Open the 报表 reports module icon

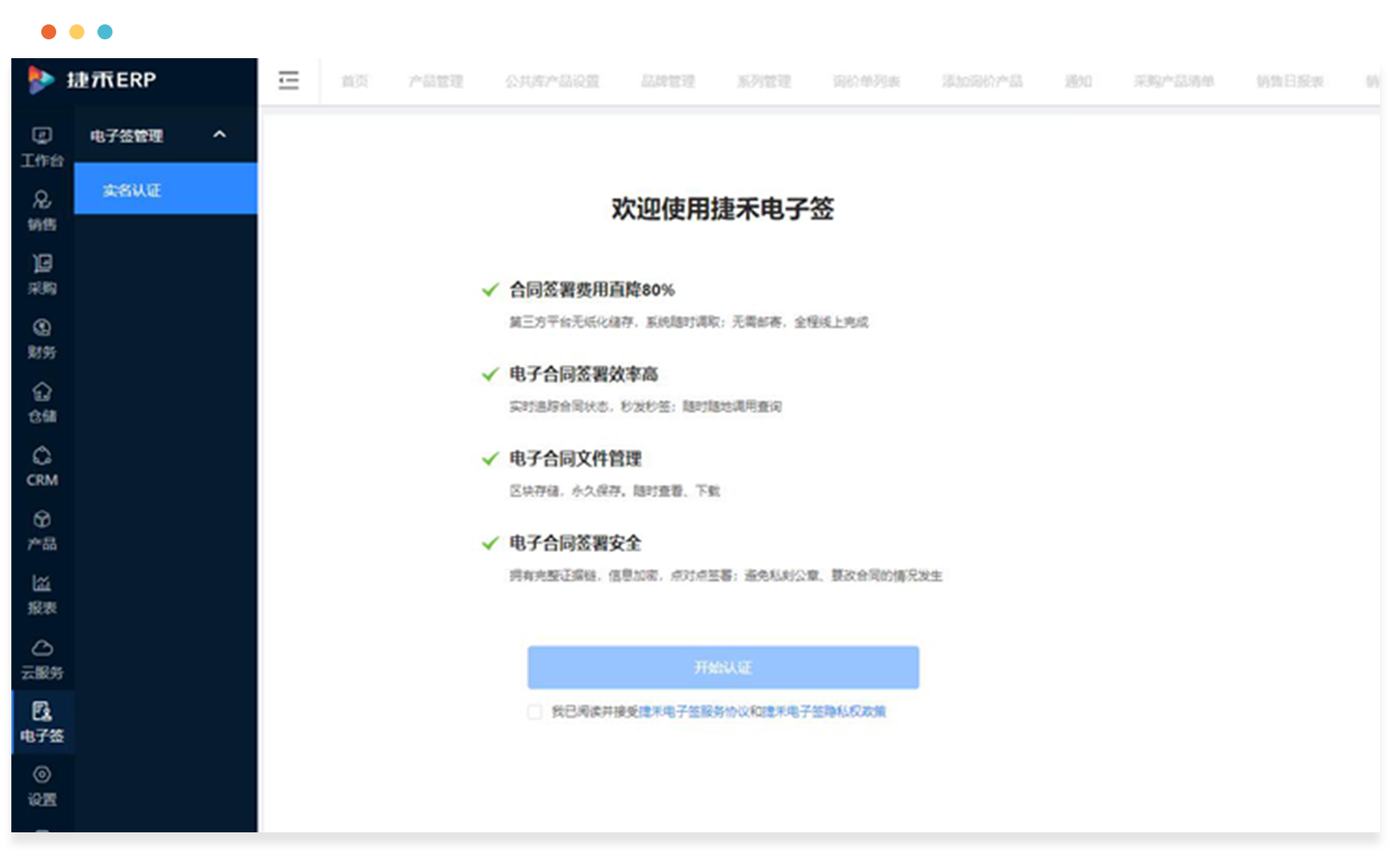(x=42, y=595)
